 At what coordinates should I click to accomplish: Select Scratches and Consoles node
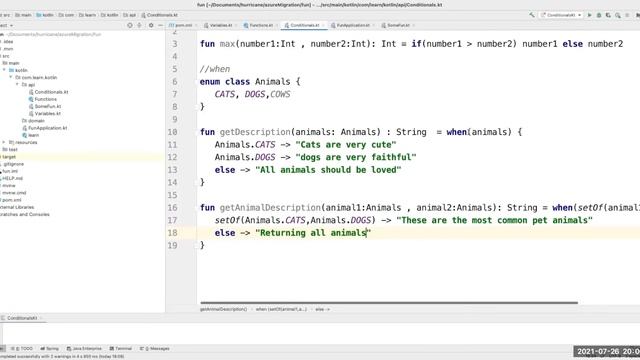coord(24,214)
